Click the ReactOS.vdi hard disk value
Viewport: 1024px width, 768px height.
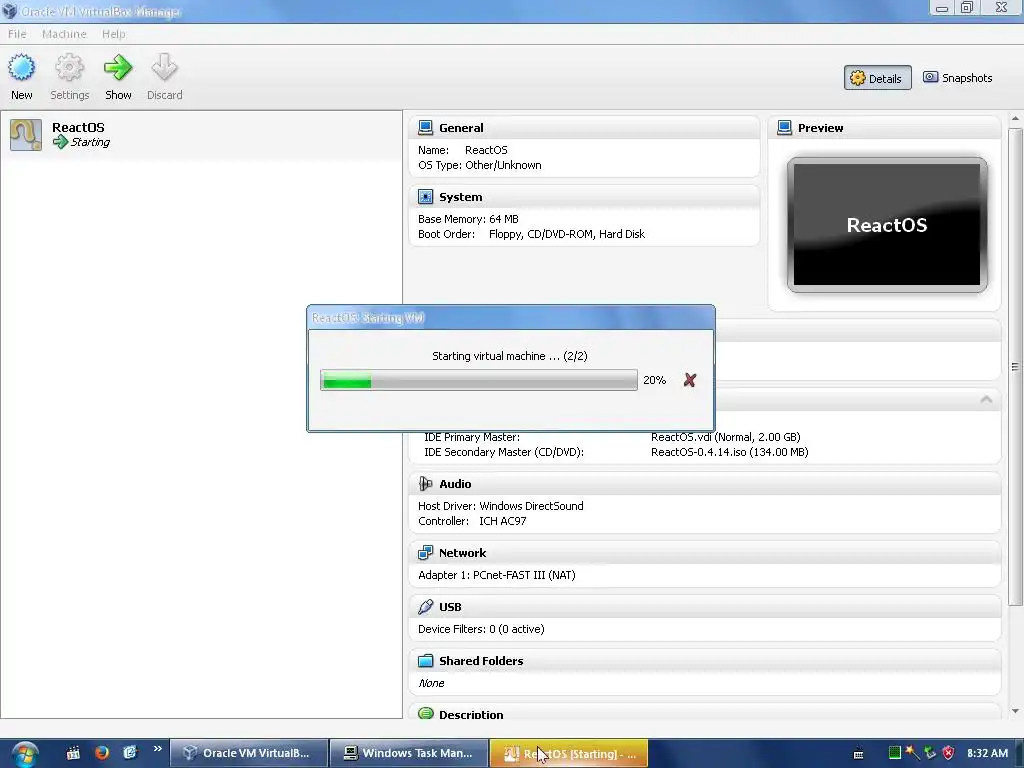pos(726,437)
